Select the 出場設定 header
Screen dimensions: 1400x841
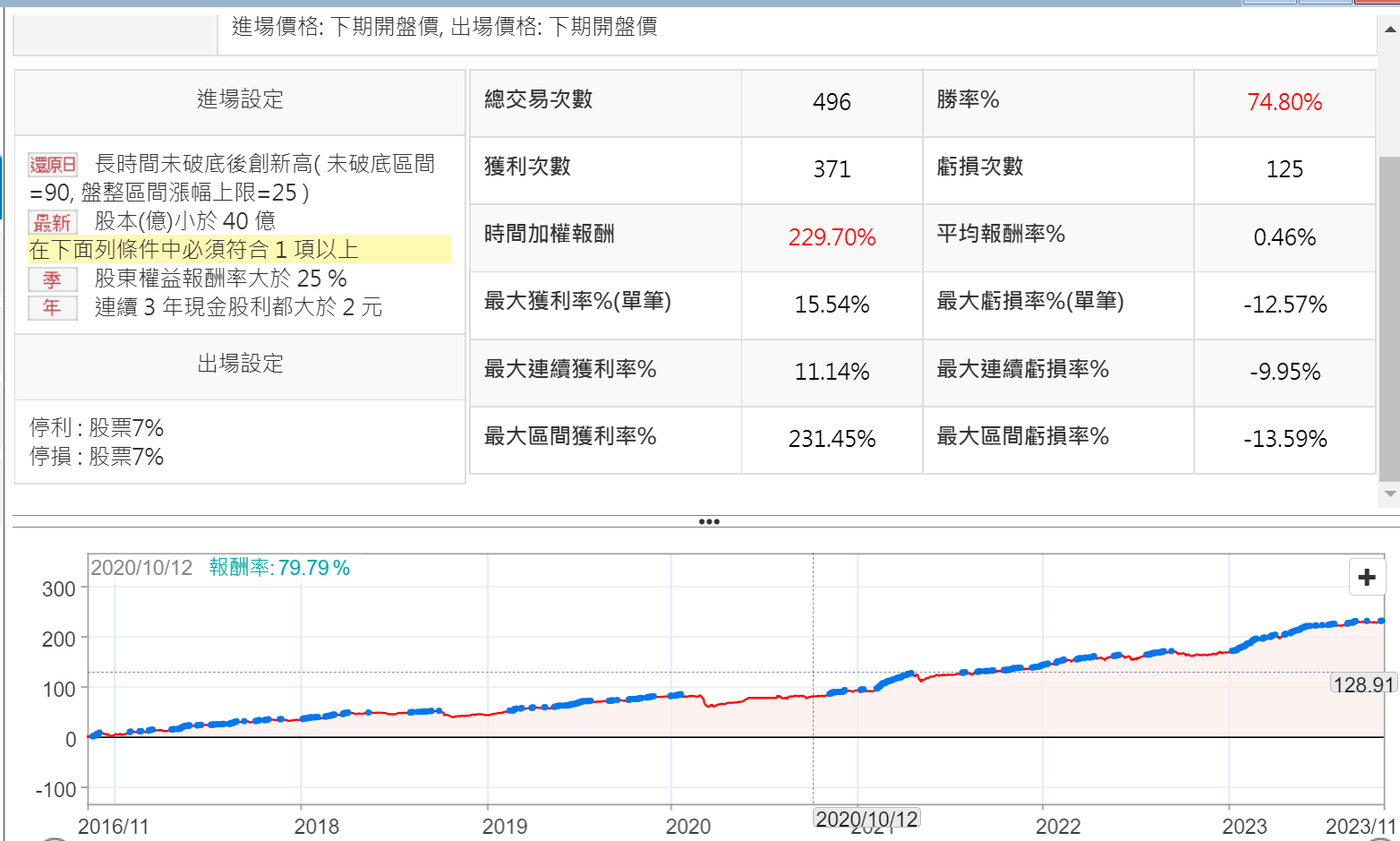click(x=240, y=364)
